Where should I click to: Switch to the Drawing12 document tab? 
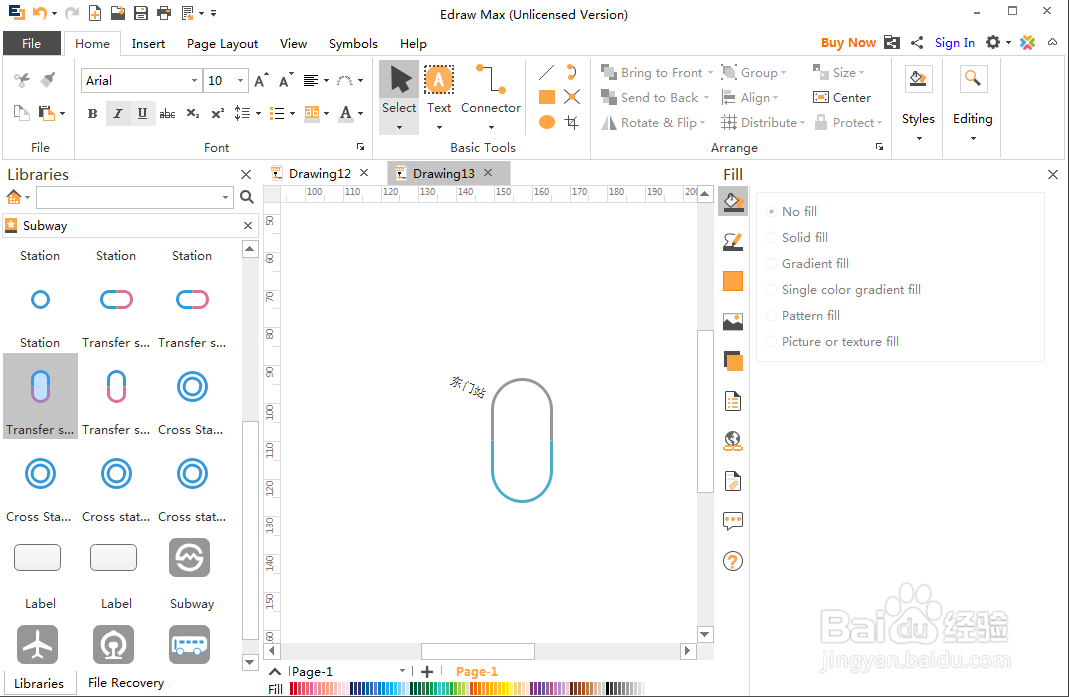tap(319, 173)
